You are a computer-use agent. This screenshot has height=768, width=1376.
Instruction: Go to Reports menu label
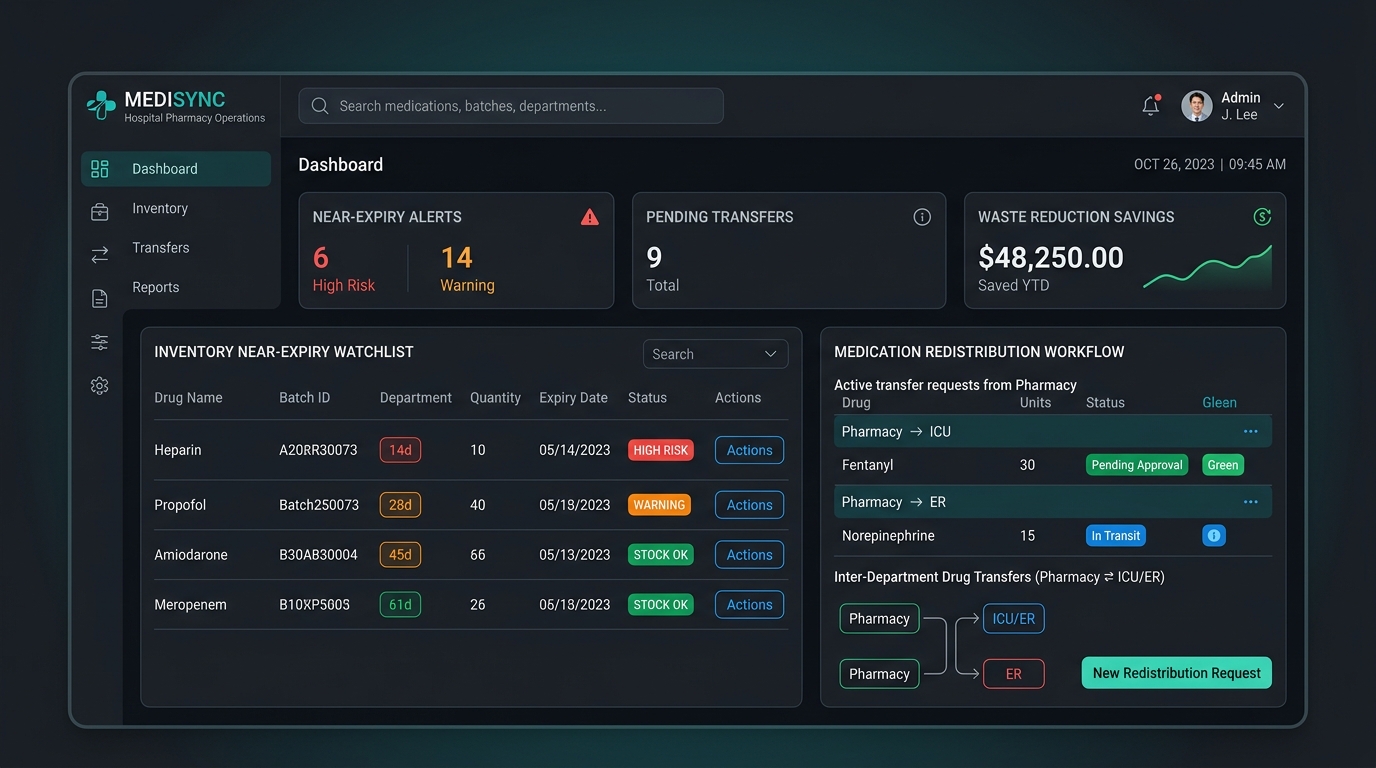pos(156,287)
